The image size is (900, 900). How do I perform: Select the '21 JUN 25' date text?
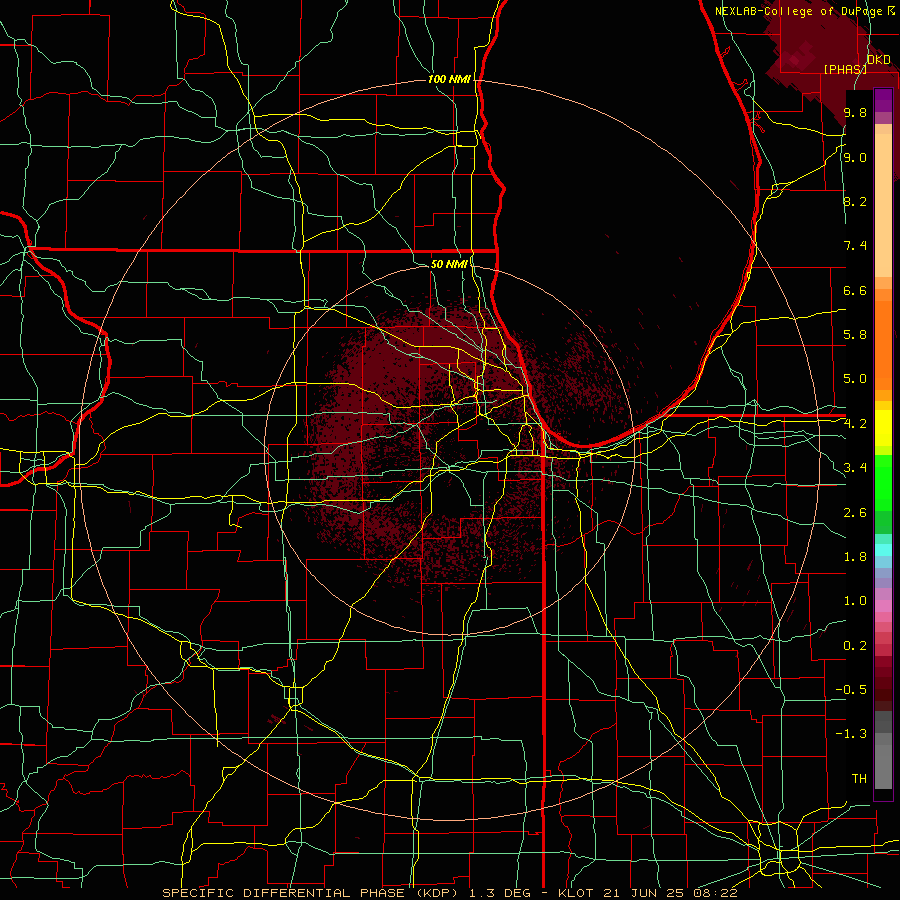click(x=645, y=893)
